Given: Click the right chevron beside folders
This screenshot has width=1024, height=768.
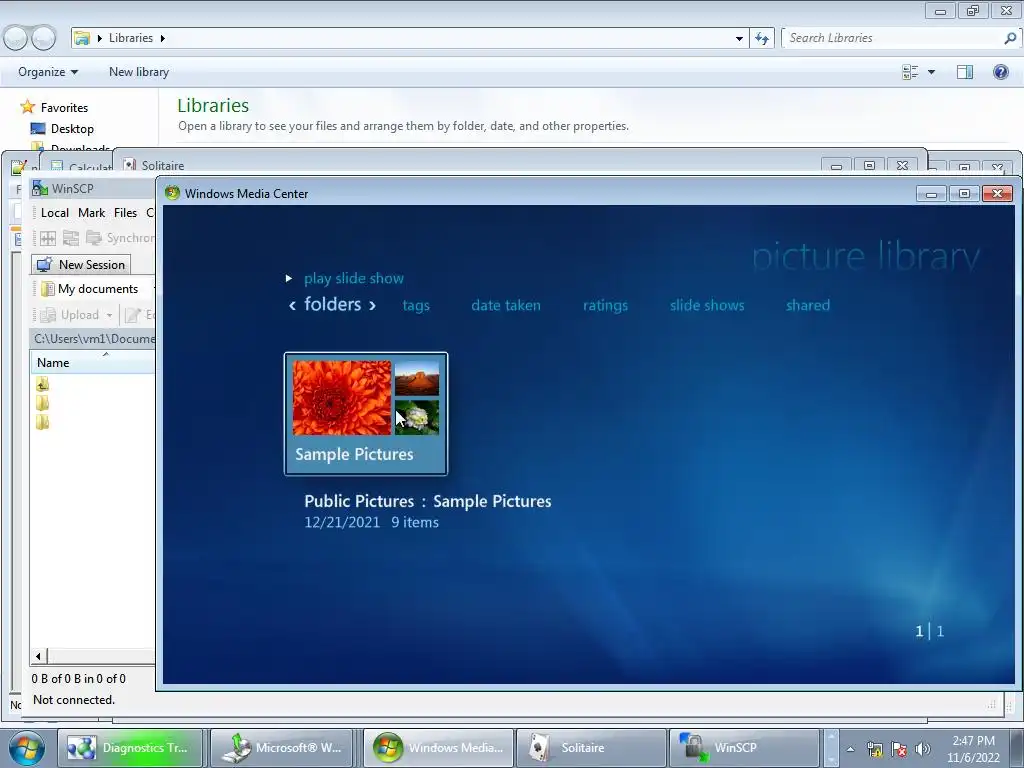Looking at the screenshot, I should pos(372,306).
